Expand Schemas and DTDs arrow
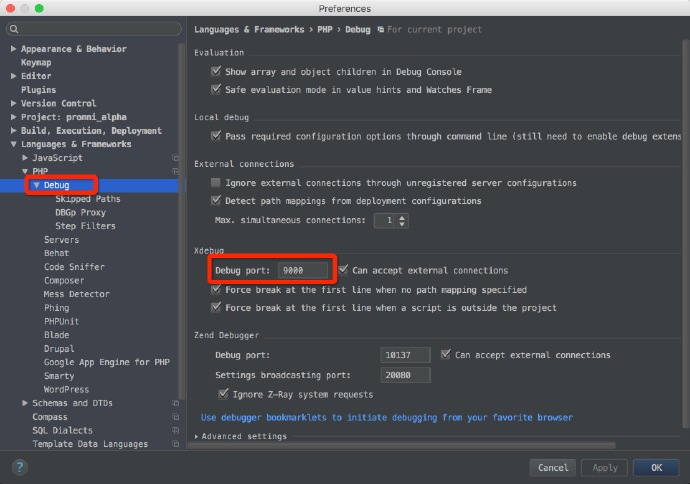This screenshot has width=690, height=484. (25, 403)
